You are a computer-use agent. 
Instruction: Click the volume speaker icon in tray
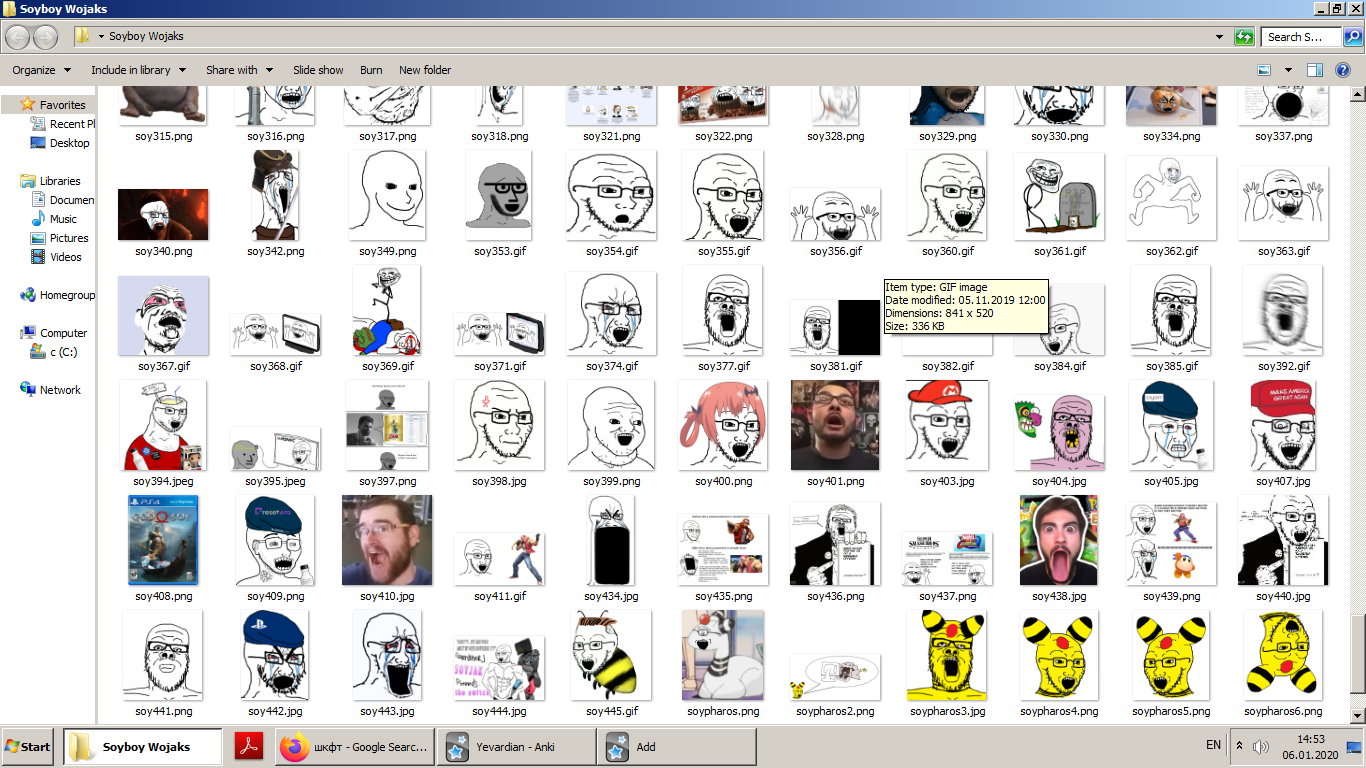[x=1261, y=747]
